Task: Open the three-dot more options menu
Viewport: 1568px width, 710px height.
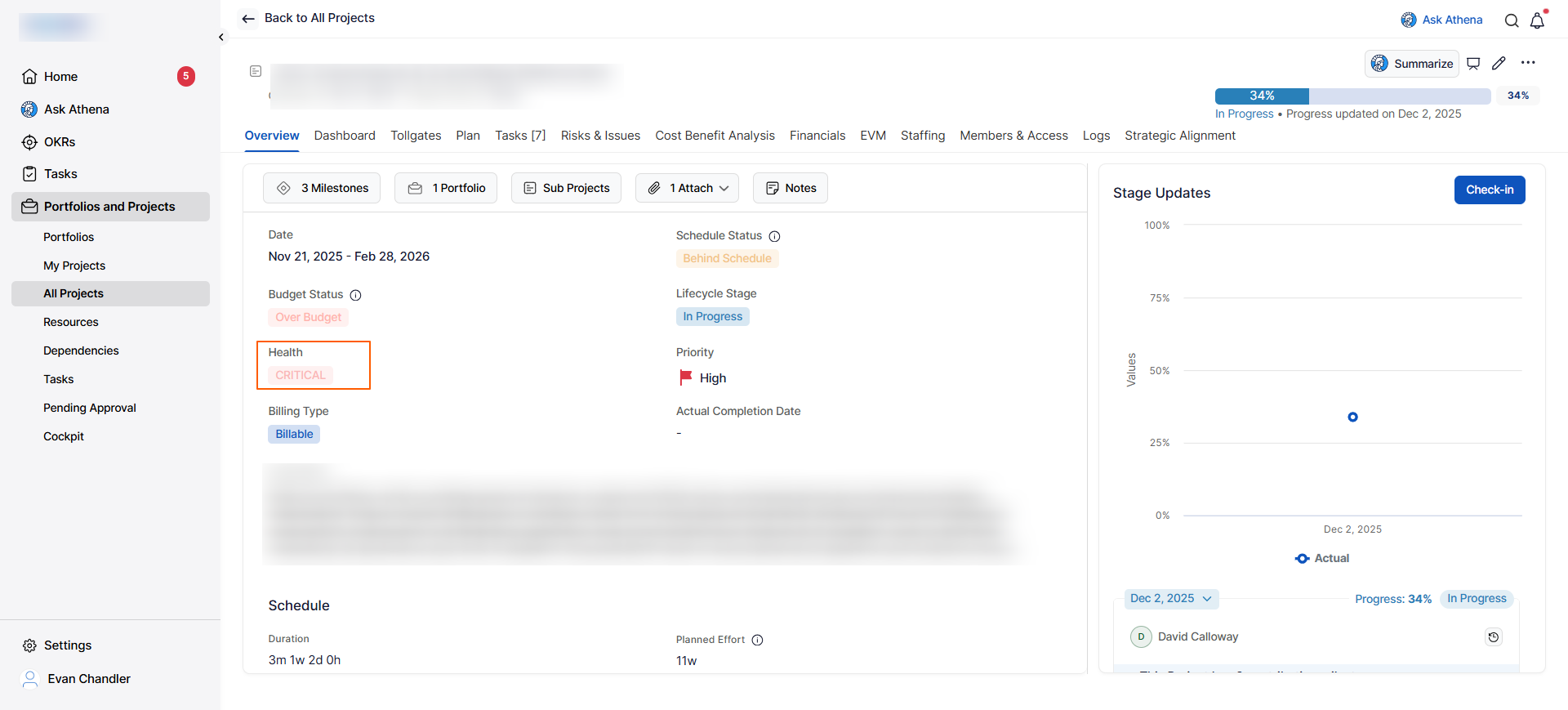Action: (x=1528, y=63)
